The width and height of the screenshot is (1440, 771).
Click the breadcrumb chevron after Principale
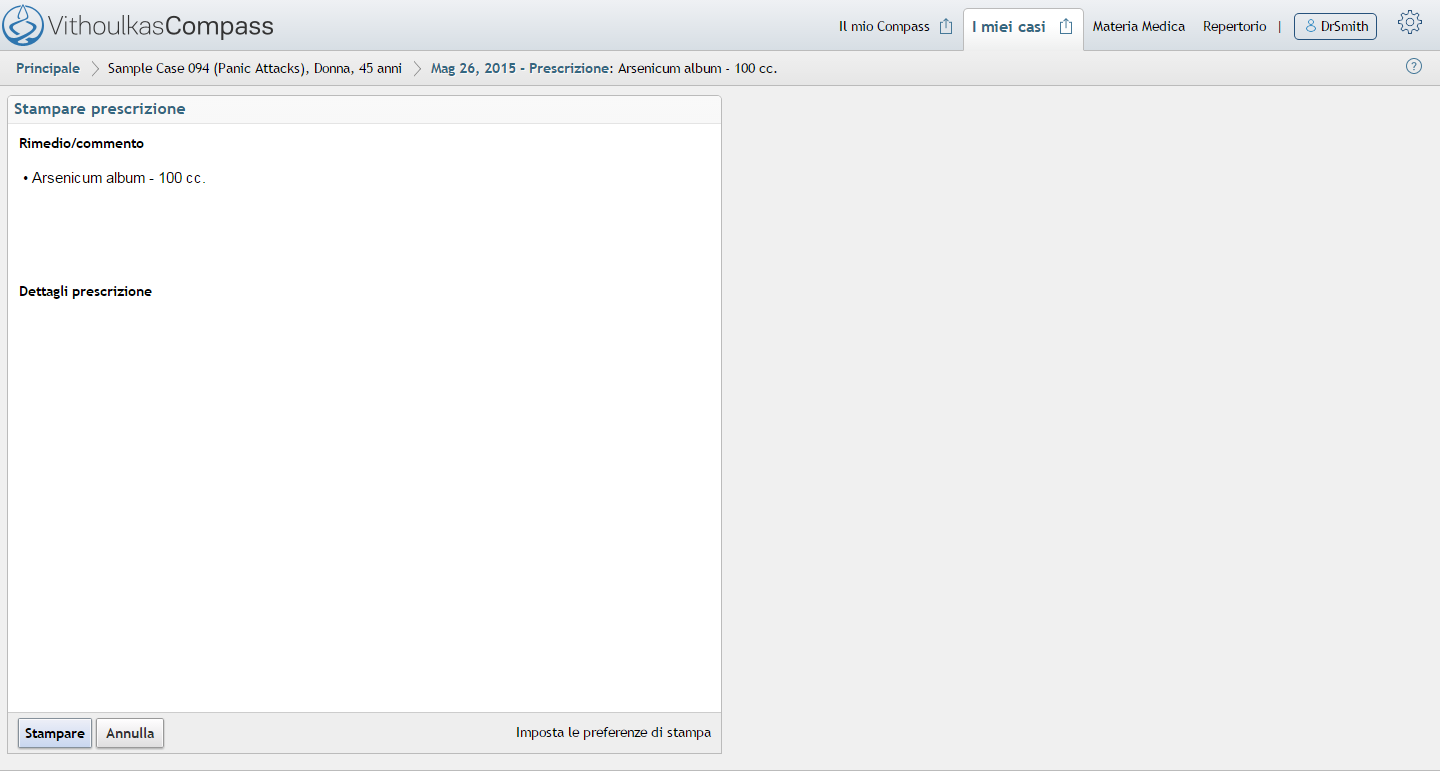(95, 69)
